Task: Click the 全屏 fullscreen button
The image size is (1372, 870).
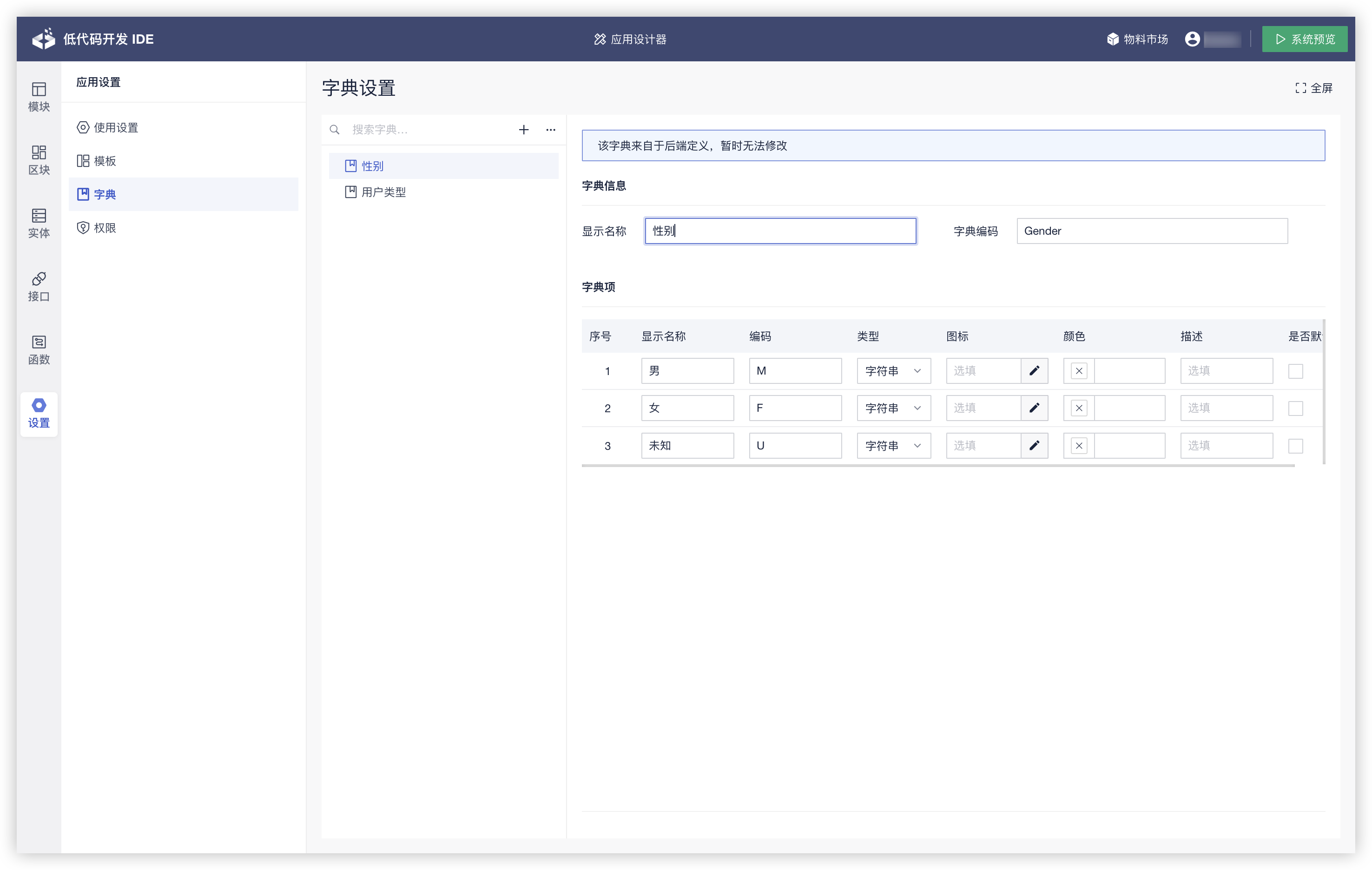Action: 1314,88
